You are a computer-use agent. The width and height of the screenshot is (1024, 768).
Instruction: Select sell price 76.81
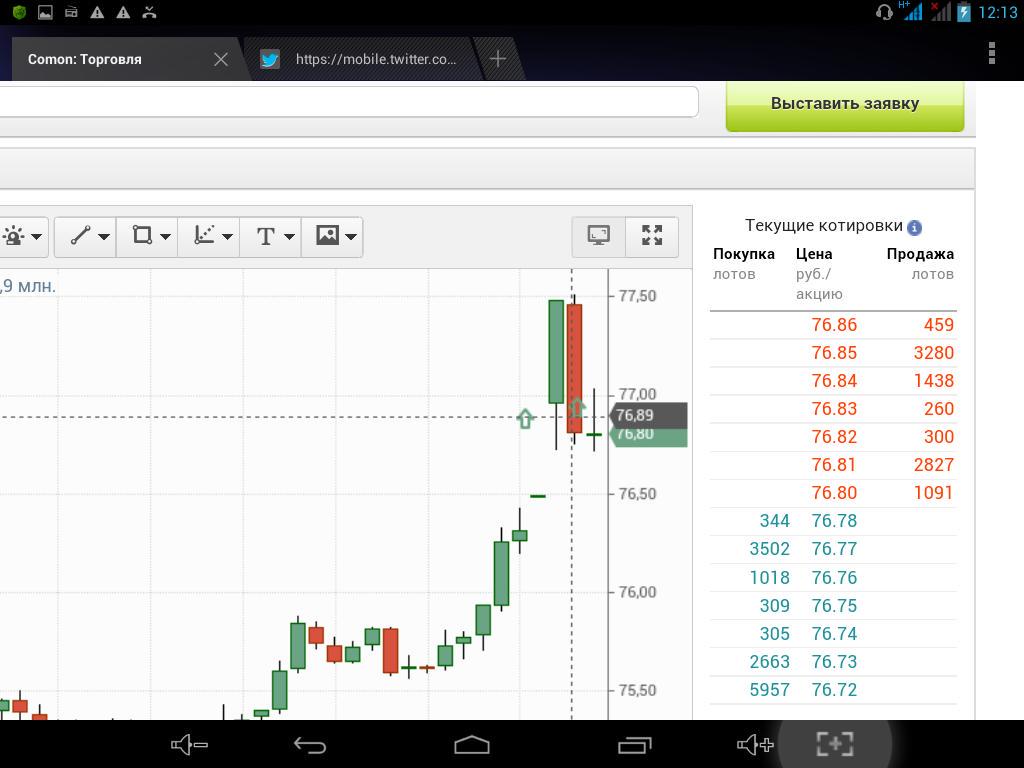point(834,465)
